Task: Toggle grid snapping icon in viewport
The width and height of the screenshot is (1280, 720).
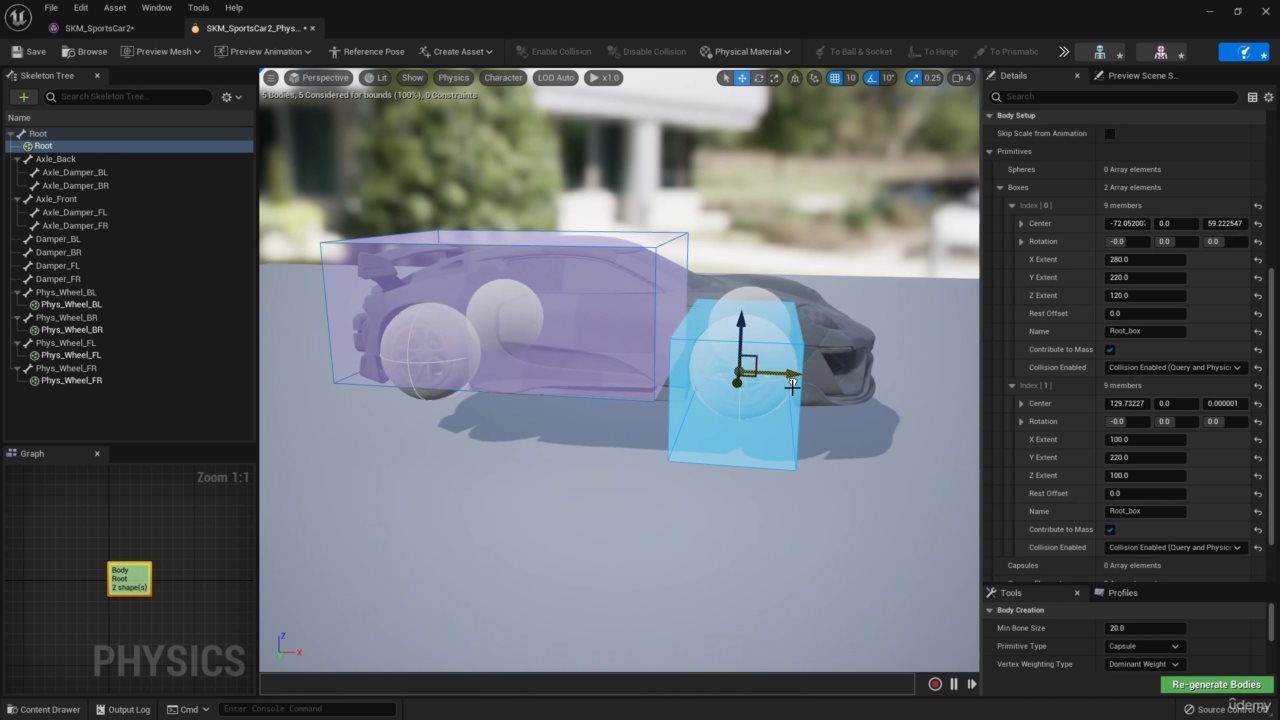Action: click(835, 78)
